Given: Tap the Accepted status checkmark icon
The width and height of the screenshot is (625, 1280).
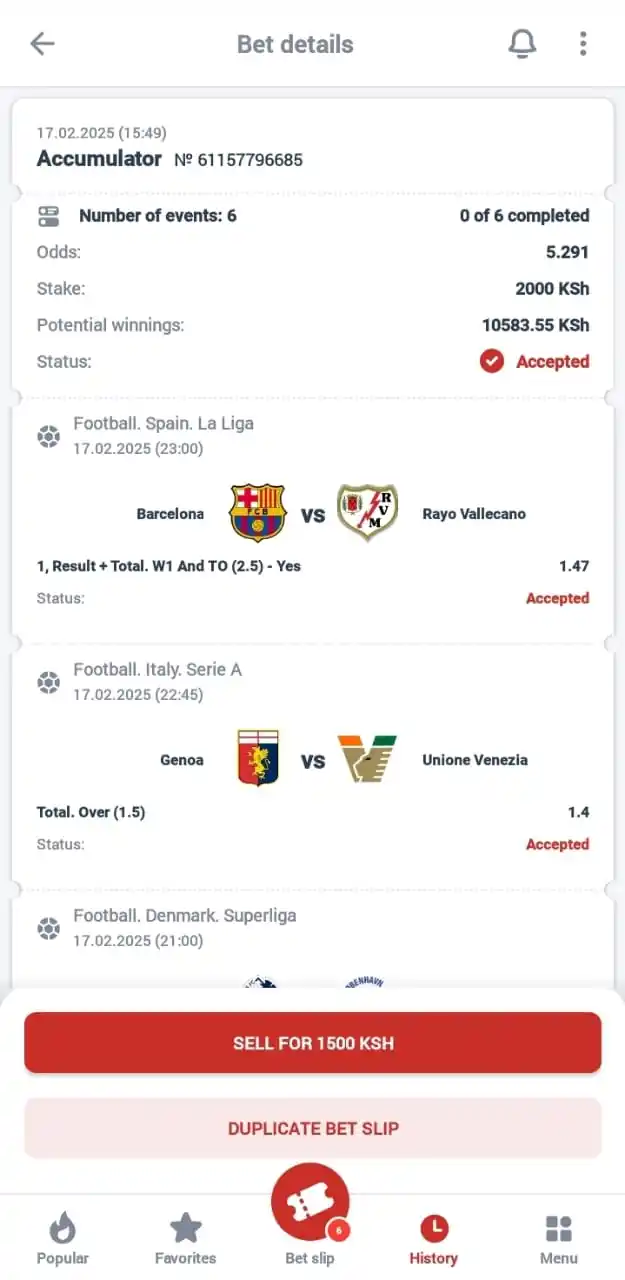Looking at the screenshot, I should [x=491, y=361].
